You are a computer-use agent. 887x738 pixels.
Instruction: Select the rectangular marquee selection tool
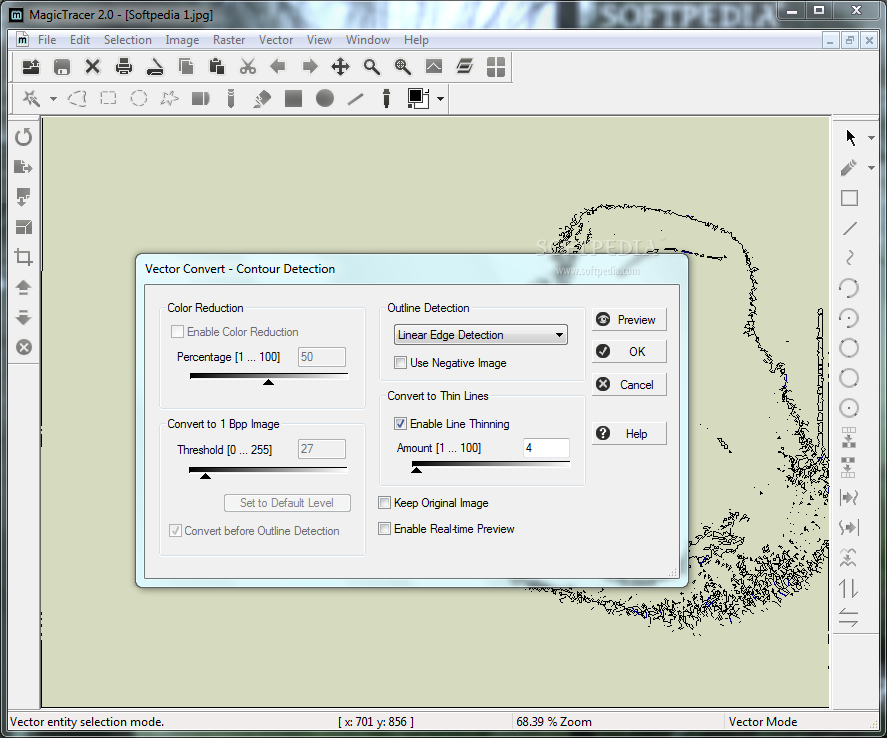pos(108,99)
